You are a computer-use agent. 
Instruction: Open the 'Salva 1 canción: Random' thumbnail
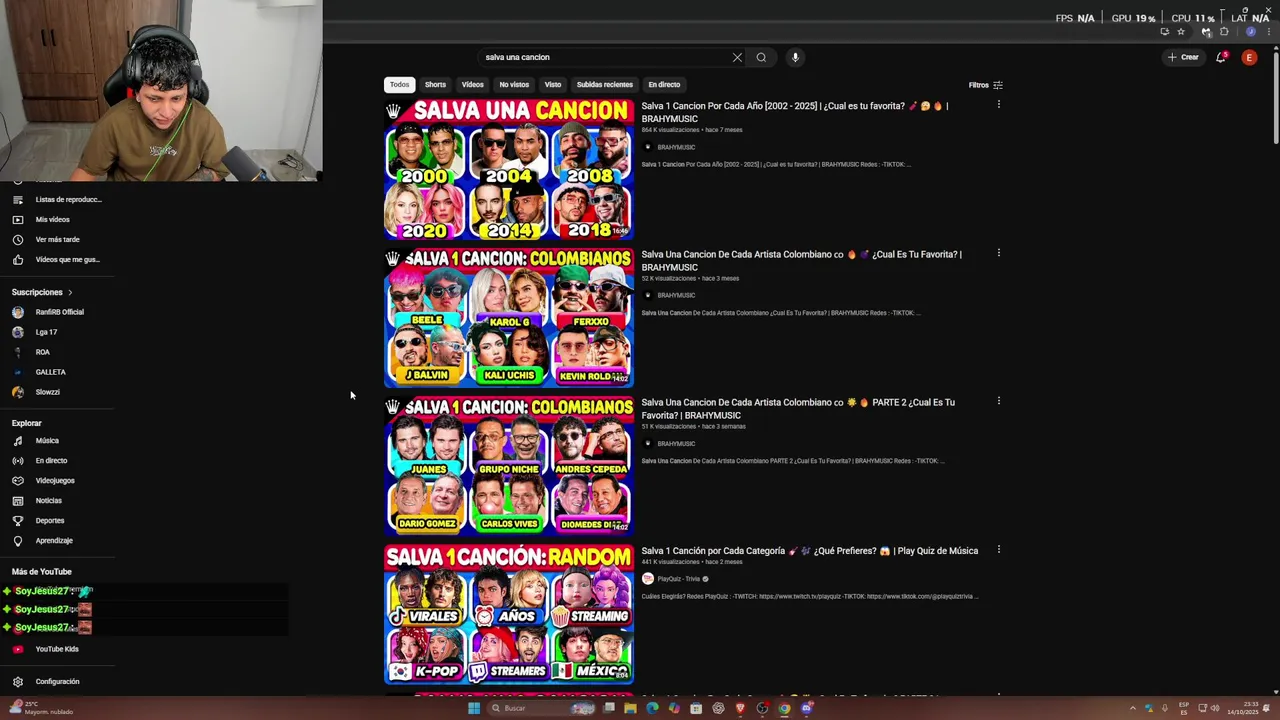pos(509,613)
